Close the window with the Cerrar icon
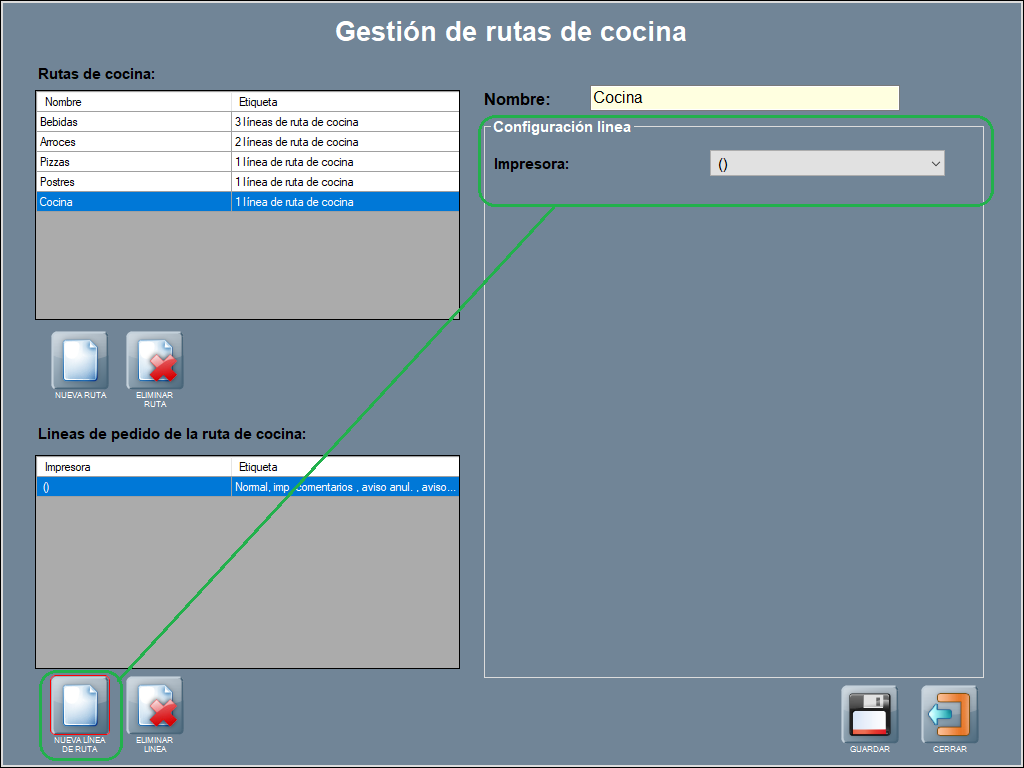This screenshot has width=1024, height=768. pos(949,714)
